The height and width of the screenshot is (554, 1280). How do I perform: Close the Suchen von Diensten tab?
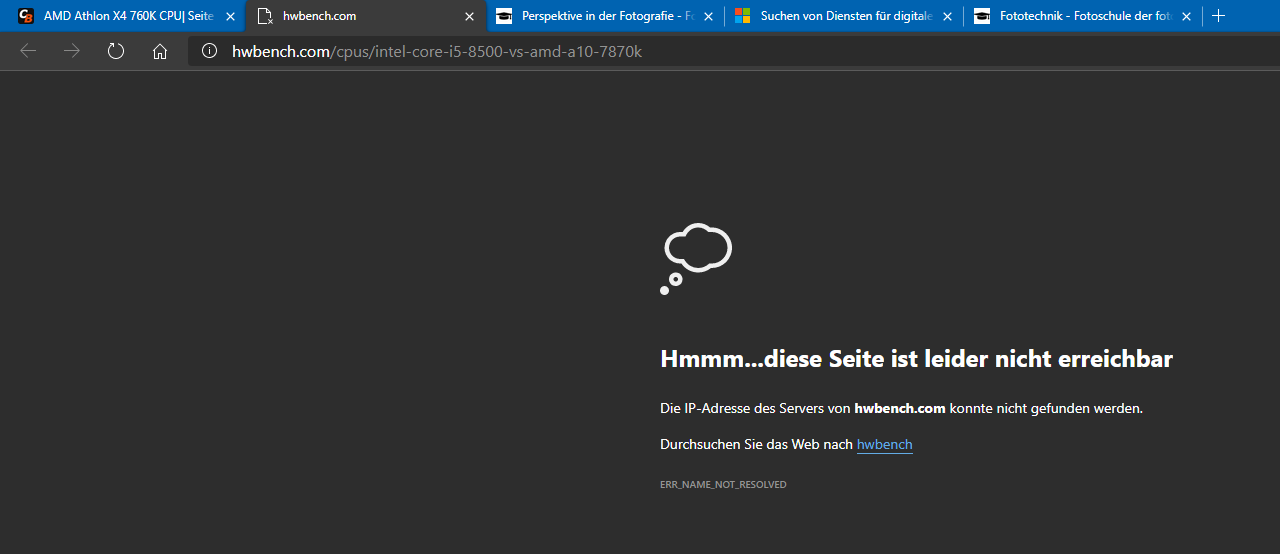click(948, 16)
